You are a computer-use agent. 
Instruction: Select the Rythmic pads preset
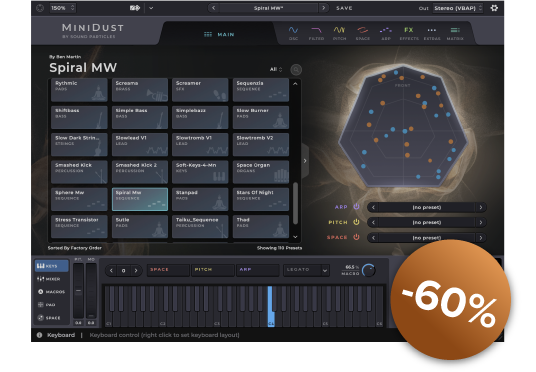pos(79,90)
